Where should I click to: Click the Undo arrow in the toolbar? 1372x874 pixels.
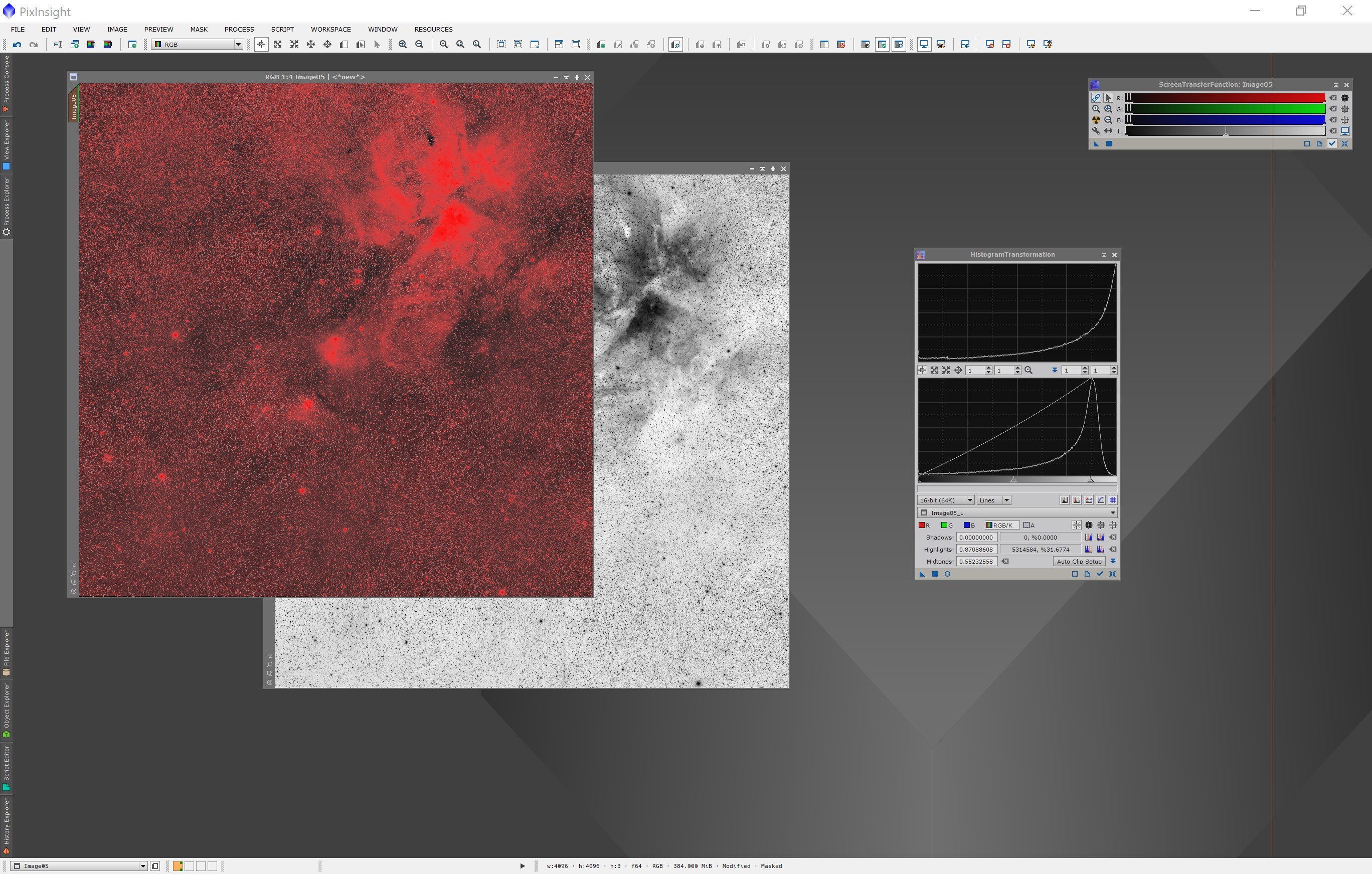[17, 45]
